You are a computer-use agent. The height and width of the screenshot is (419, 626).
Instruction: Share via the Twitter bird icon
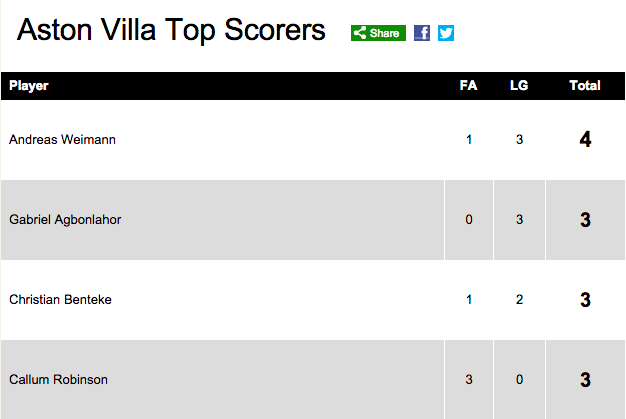[446, 33]
